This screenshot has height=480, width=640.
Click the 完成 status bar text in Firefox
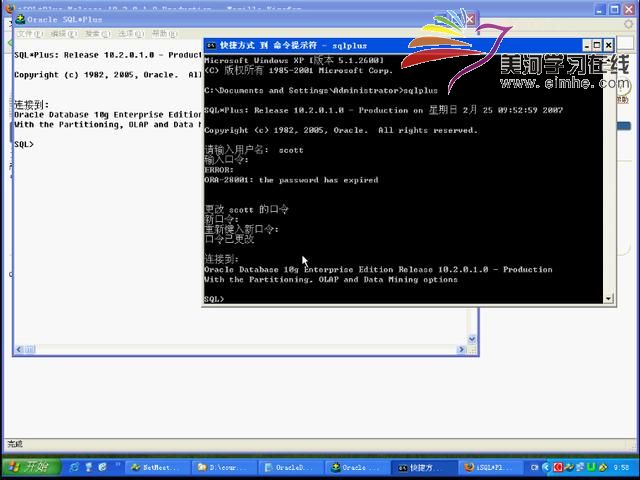tap(15, 444)
